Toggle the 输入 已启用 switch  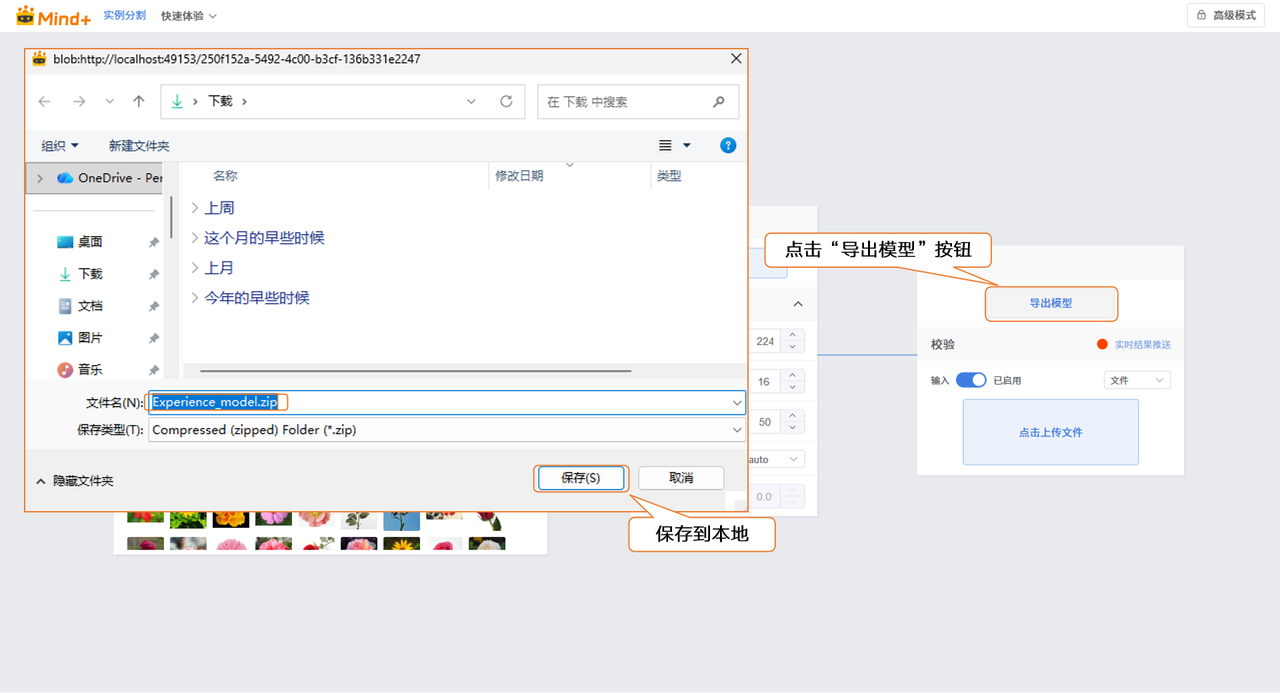[971, 380]
